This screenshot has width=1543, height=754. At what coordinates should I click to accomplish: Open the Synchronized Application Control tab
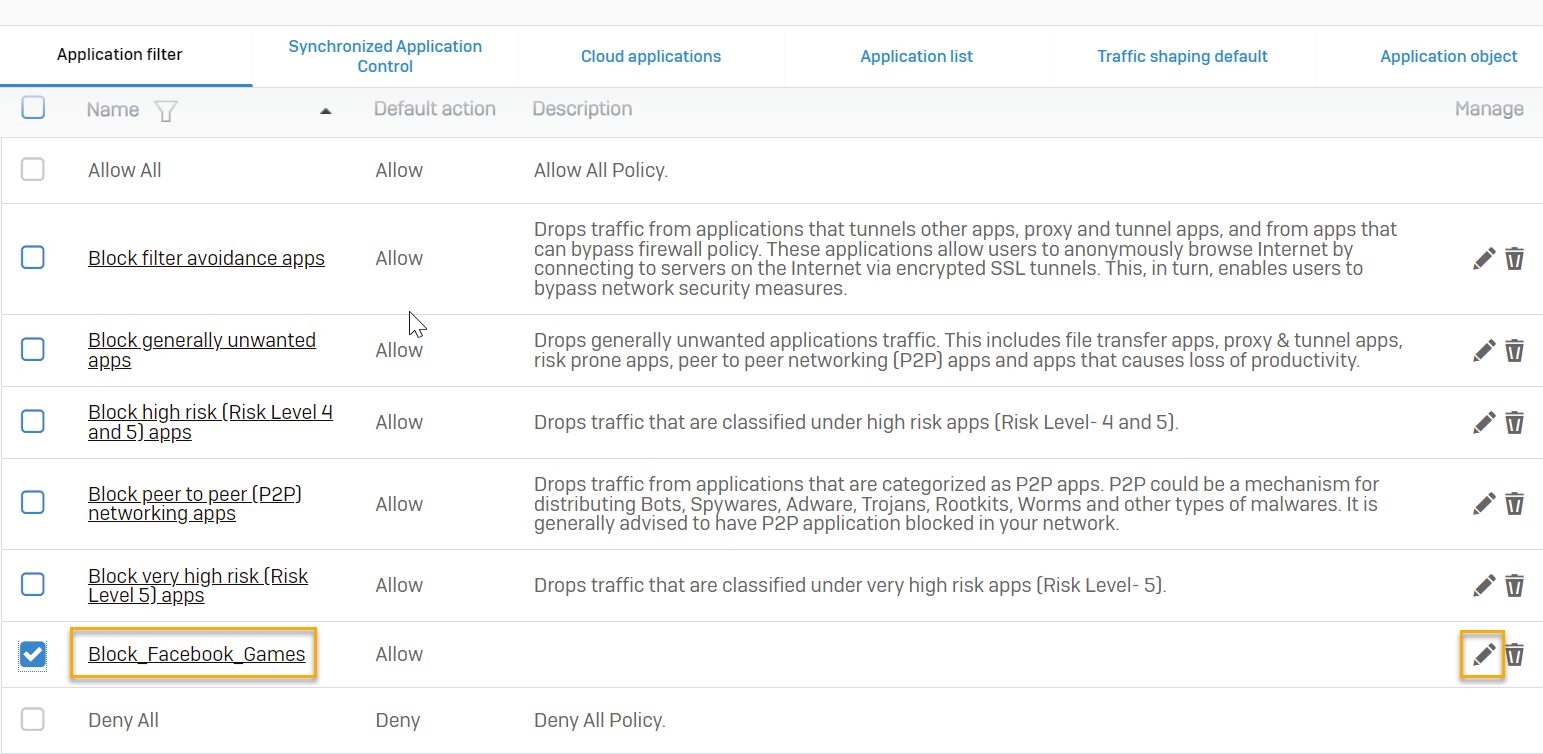[385, 56]
